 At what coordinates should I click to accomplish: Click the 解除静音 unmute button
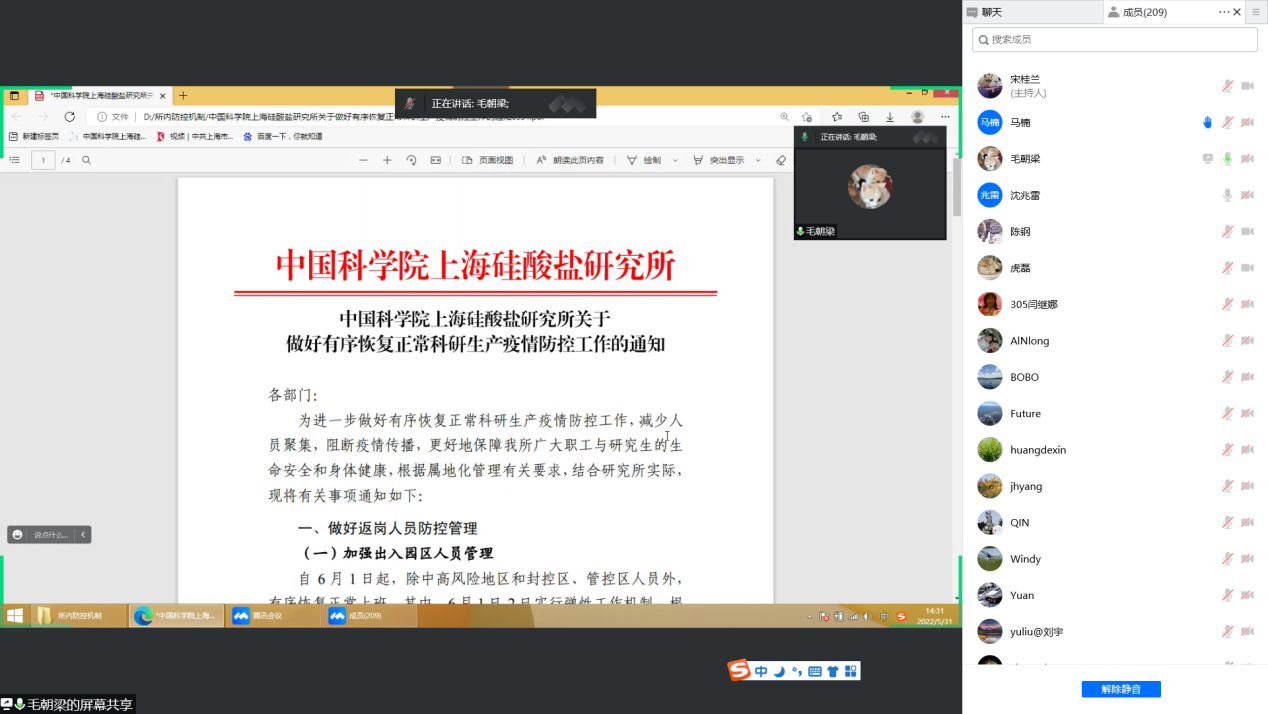[x=1120, y=689]
